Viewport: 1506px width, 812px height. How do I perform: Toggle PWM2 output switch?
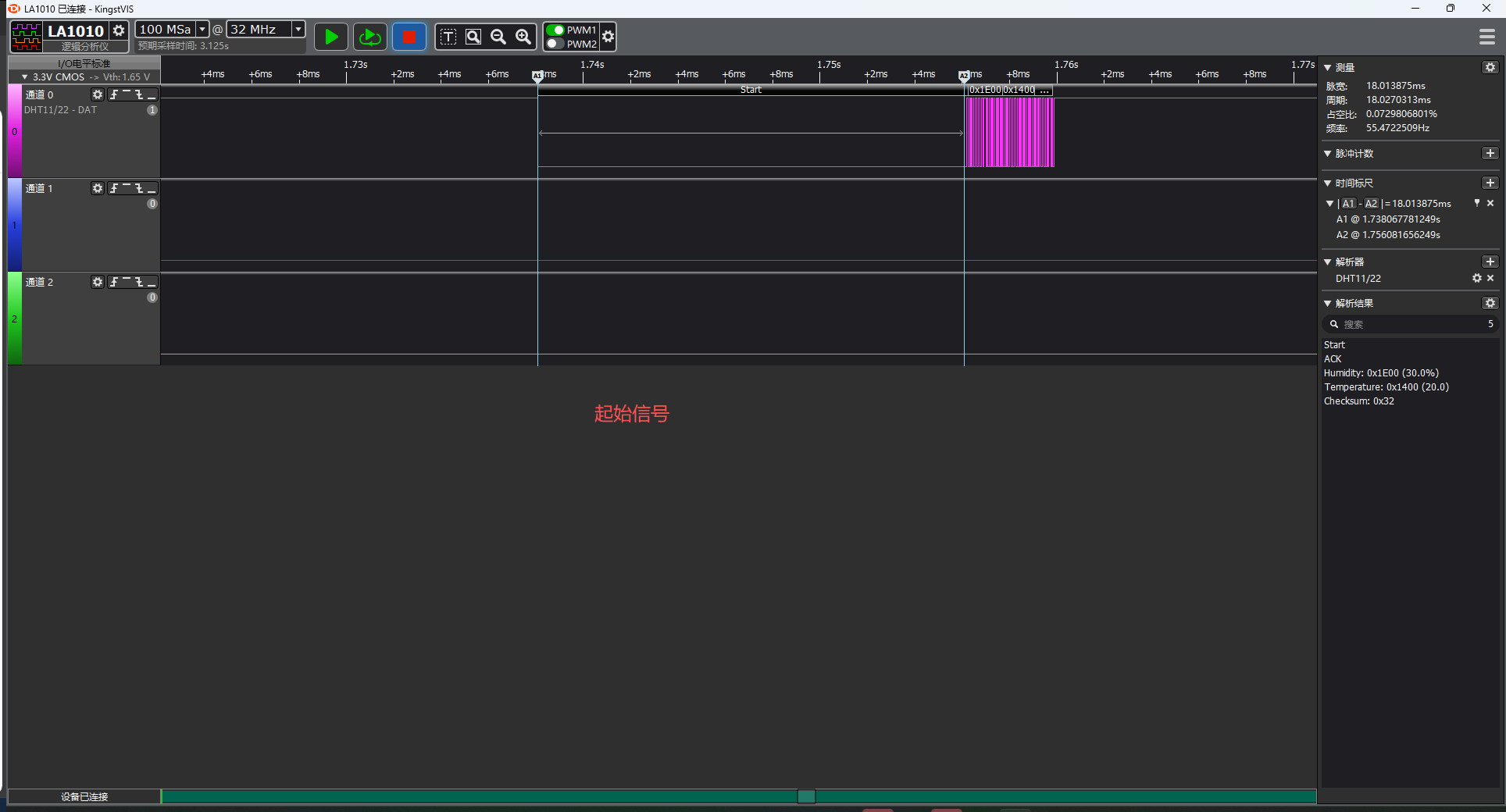(555, 44)
